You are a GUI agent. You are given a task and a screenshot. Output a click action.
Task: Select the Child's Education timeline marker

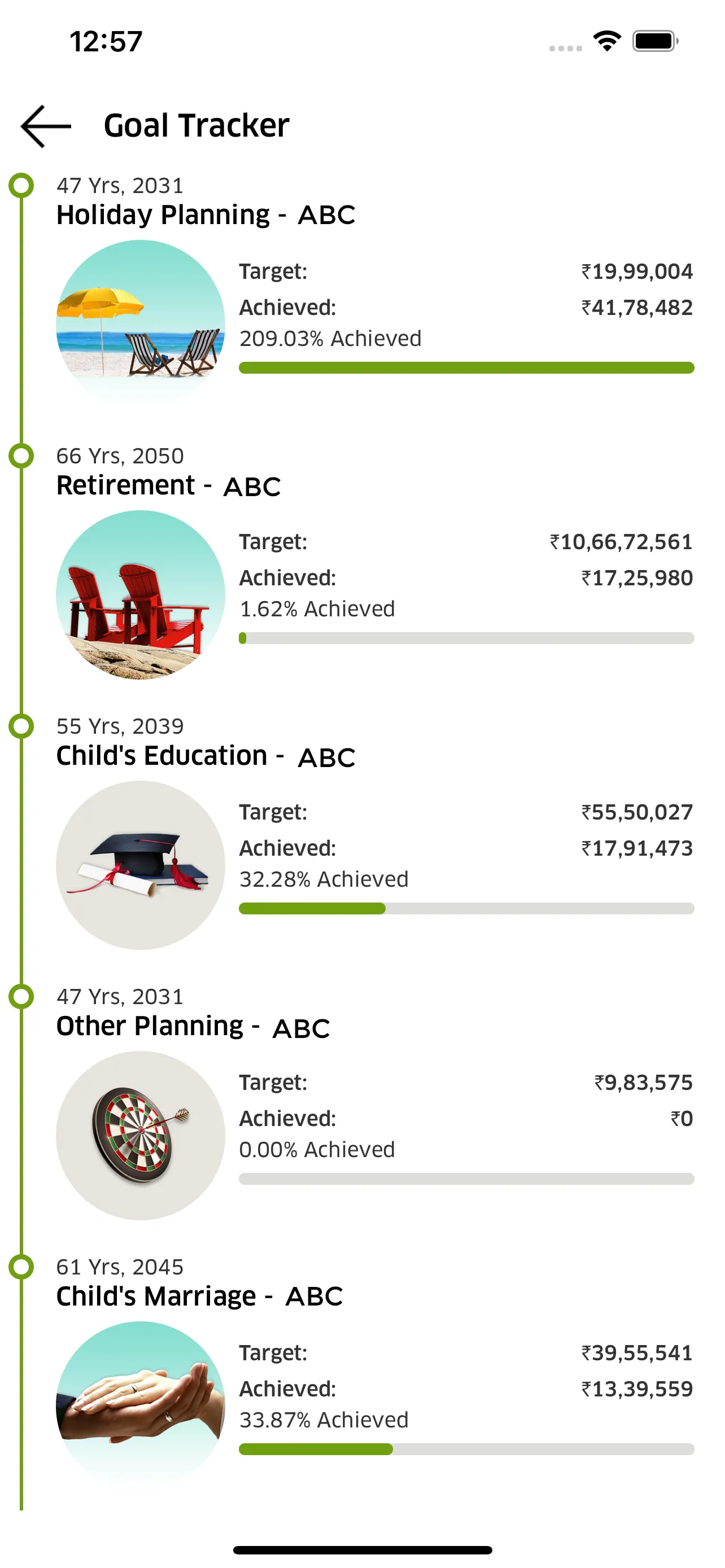pyautogui.click(x=22, y=725)
